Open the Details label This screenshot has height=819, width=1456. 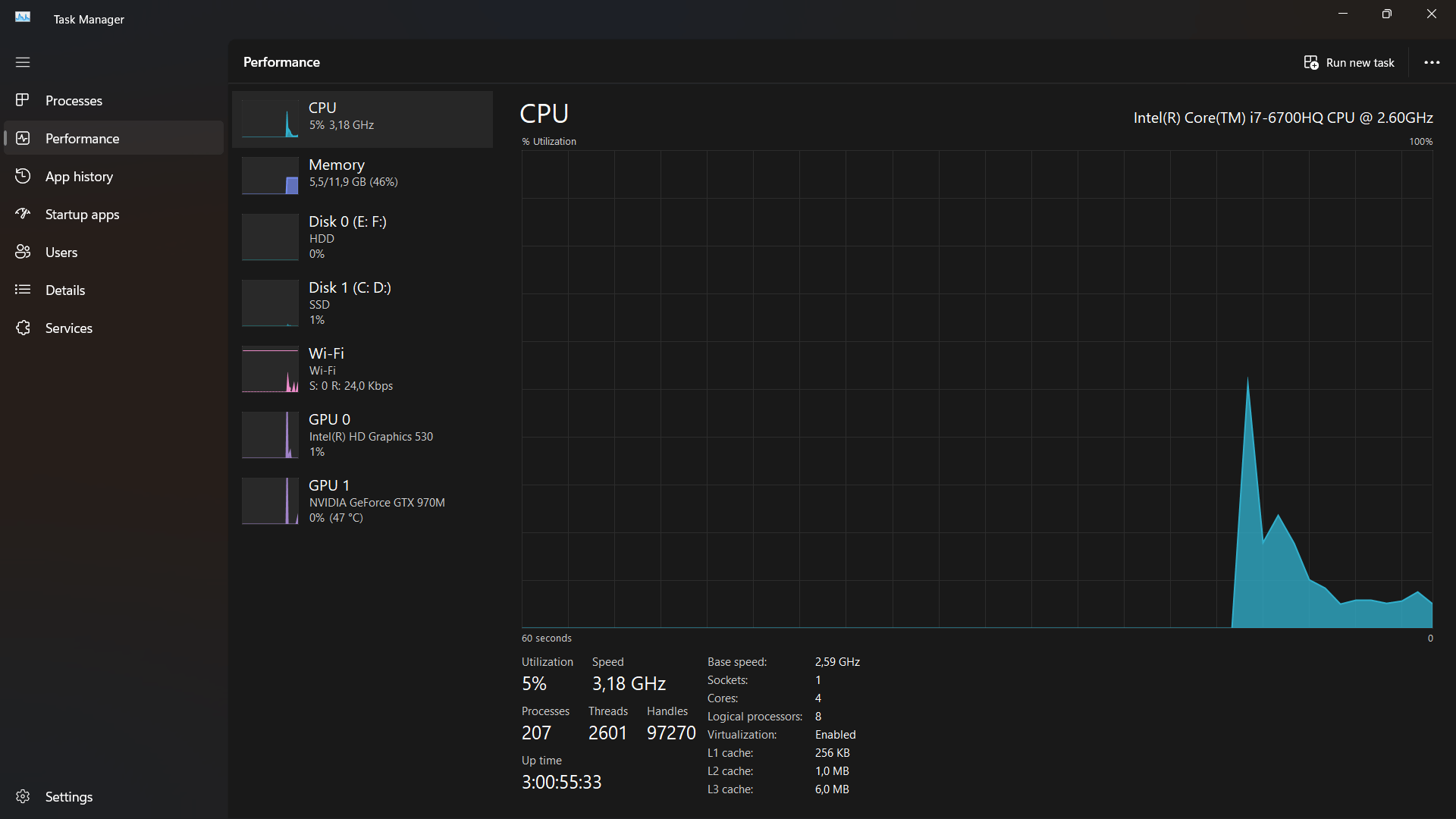[65, 290]
